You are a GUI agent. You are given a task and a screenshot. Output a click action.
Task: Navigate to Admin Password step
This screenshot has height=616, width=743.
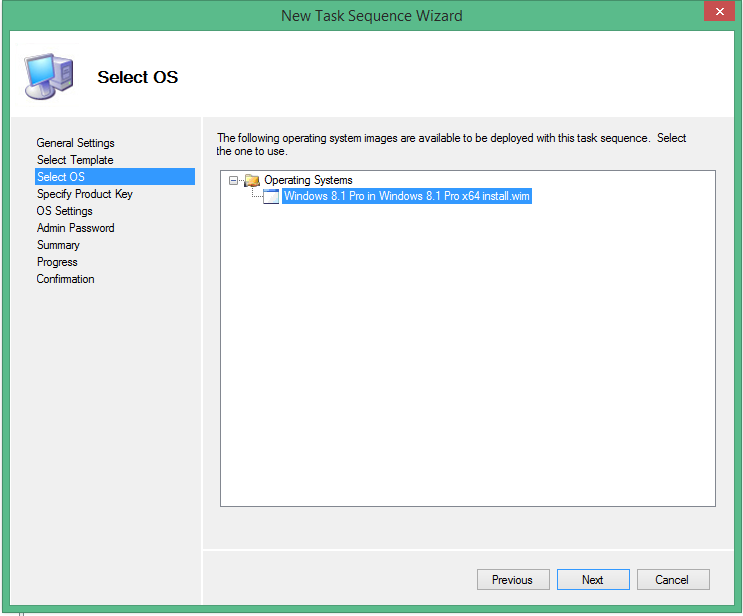coord(76,228)
